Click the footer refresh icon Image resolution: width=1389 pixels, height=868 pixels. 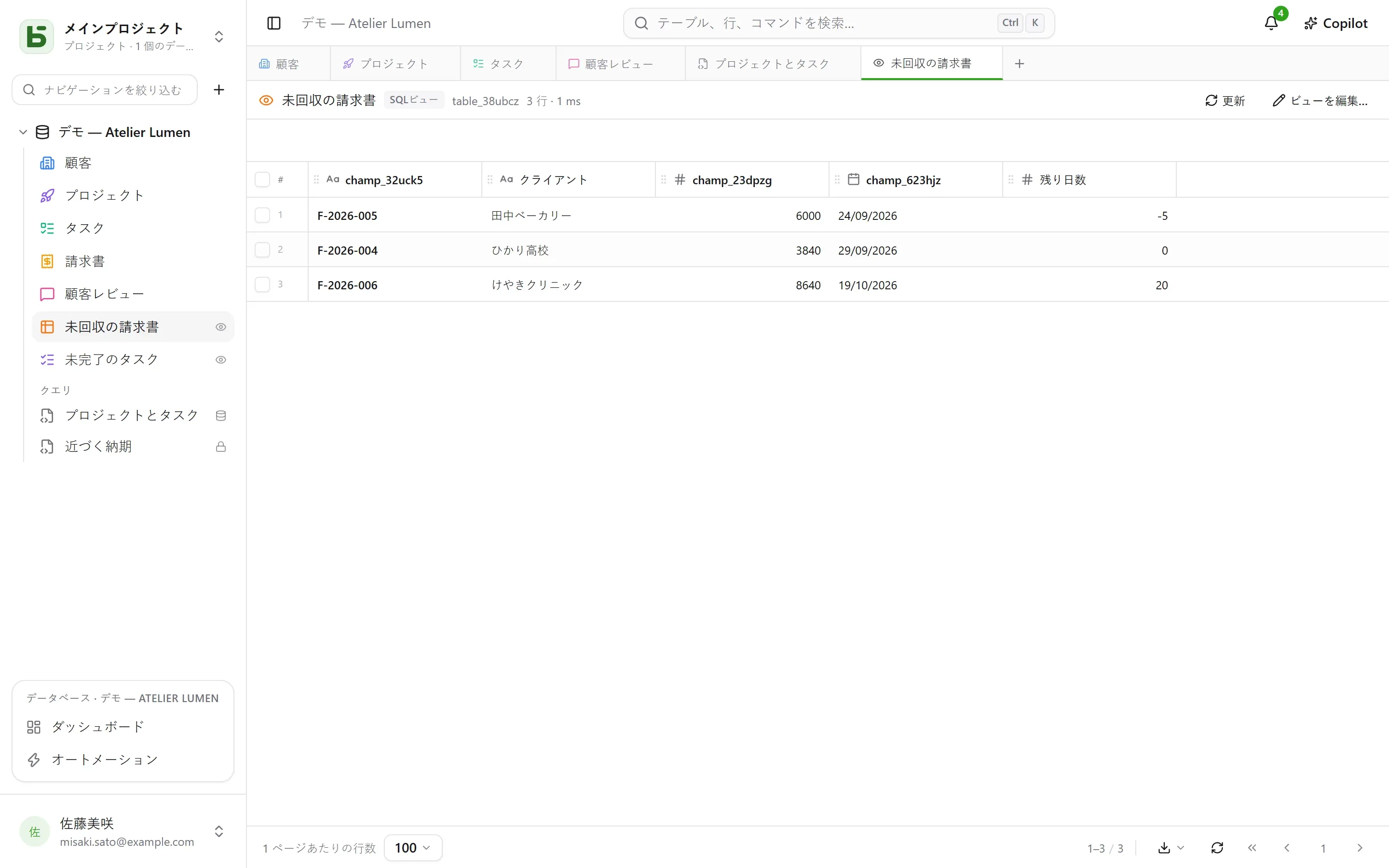[1217, 848]
